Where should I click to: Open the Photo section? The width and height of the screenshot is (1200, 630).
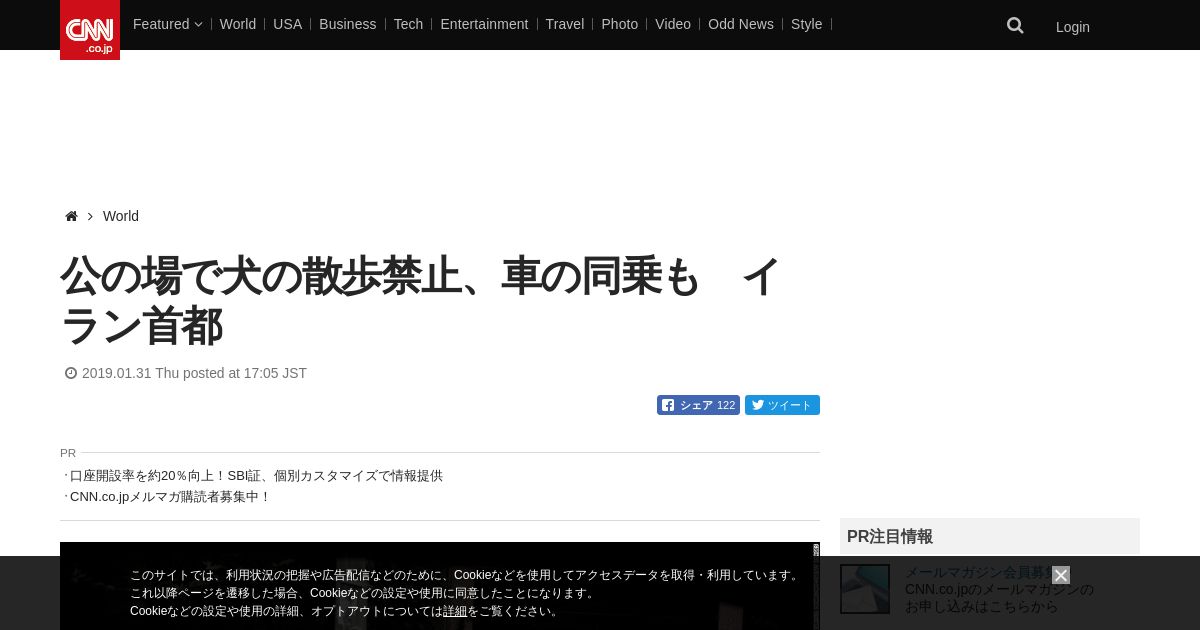[620, 24]
